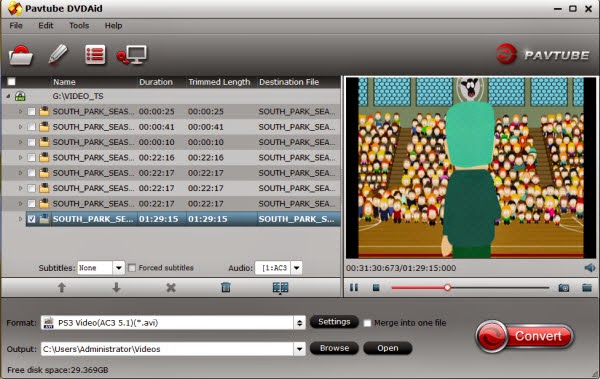Open the Tools menu

(79, 26)
